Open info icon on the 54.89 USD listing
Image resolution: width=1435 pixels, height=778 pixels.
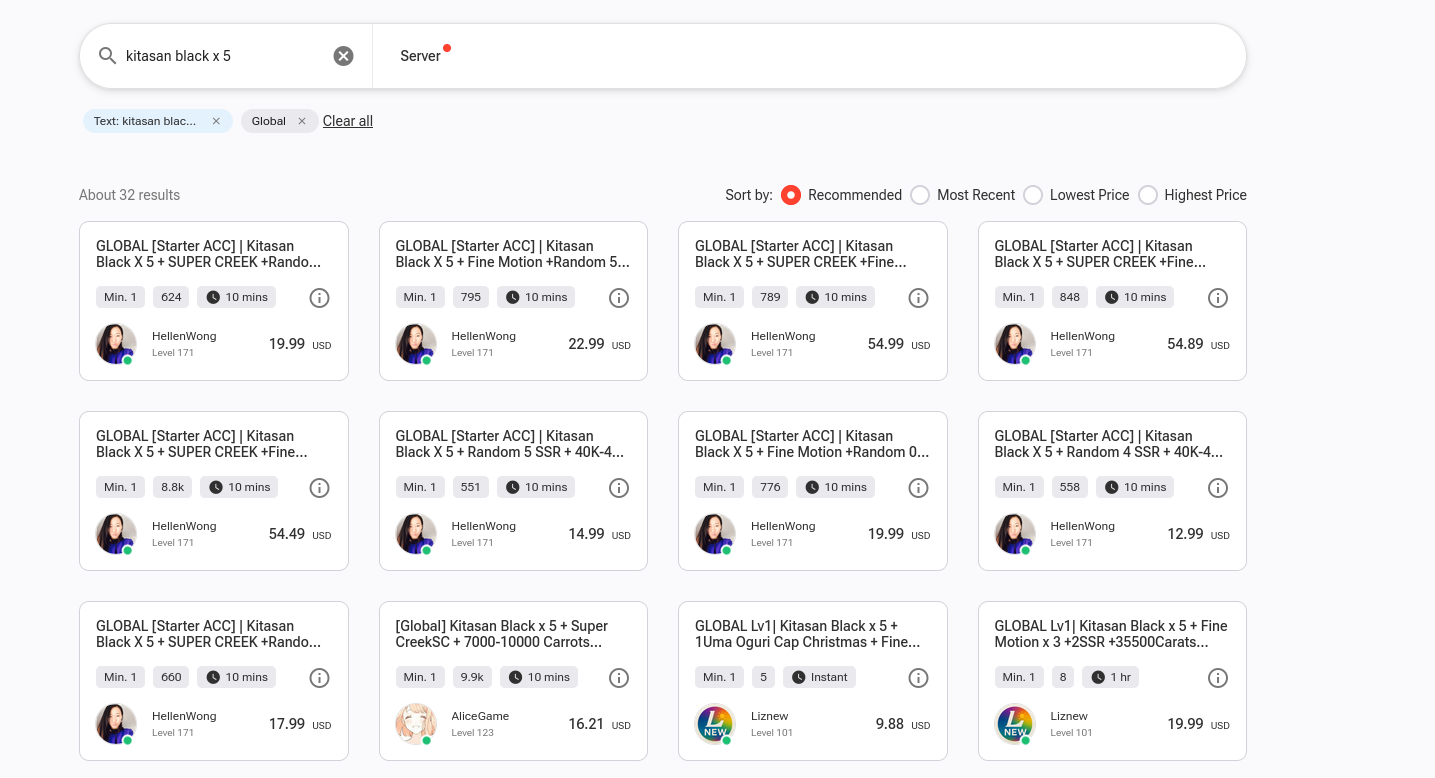(x=1218, y=298)
